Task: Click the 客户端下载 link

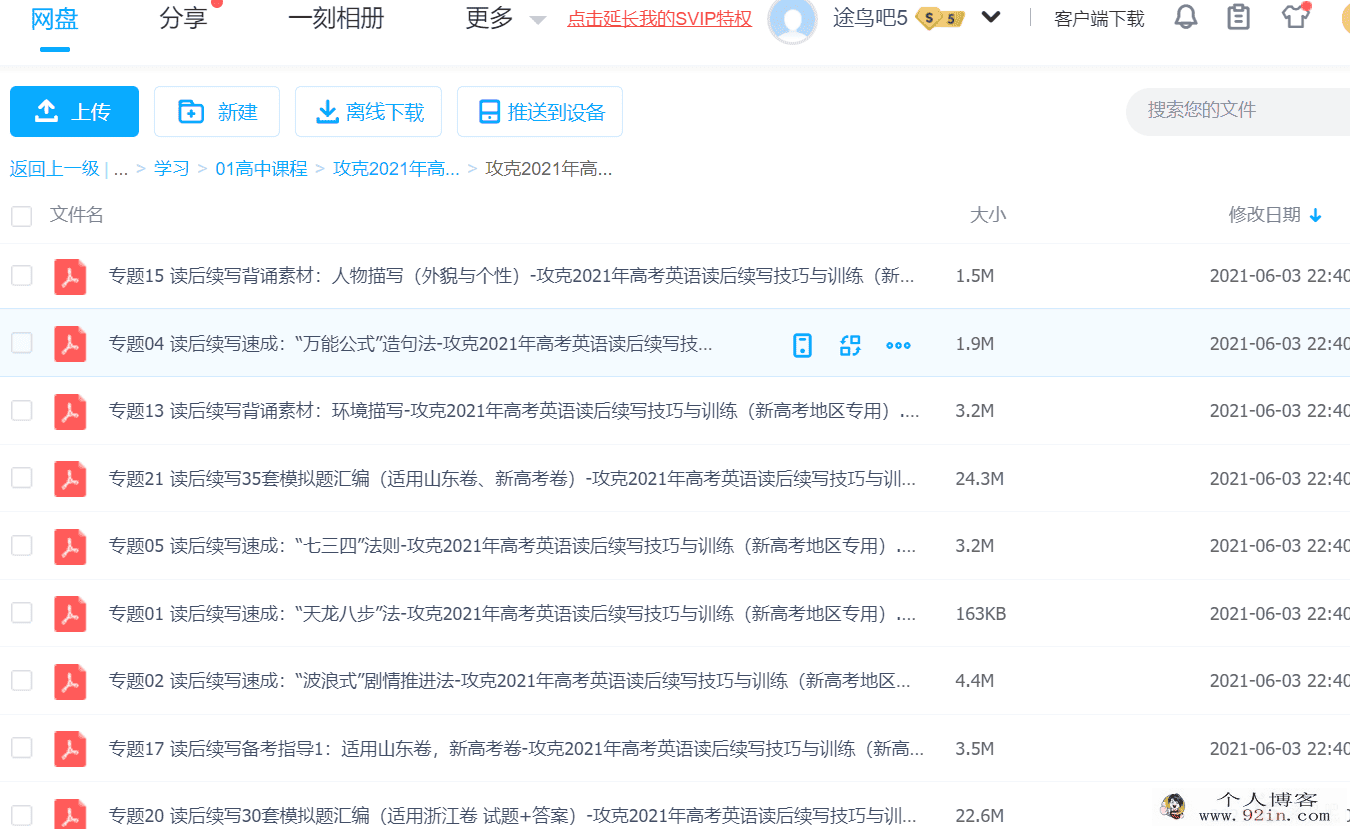Action: click(x=1099, y=19)
